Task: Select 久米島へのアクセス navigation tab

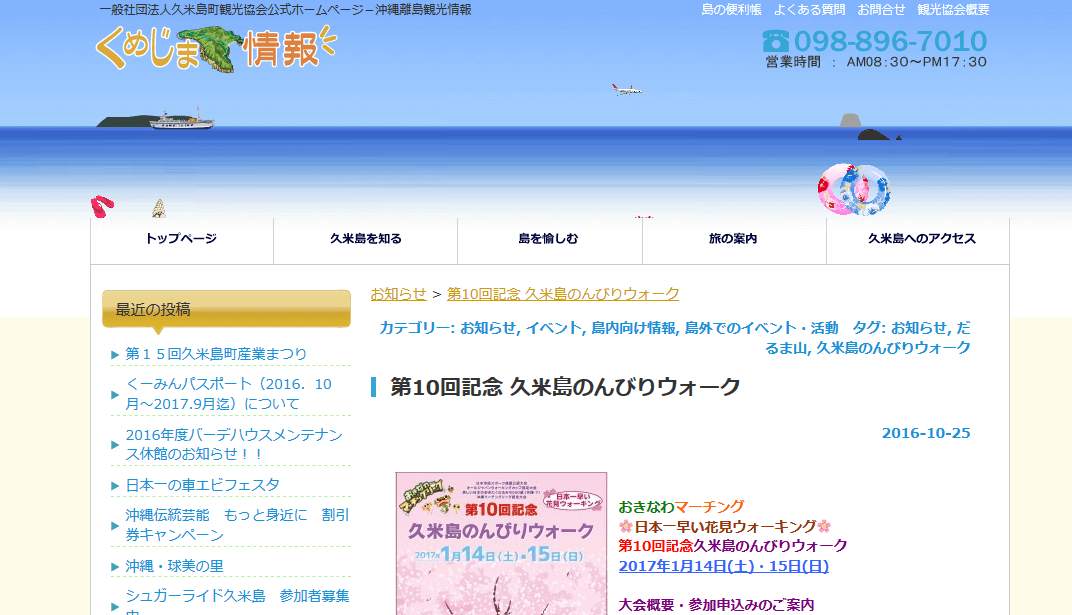Action: tap(921, 239)
